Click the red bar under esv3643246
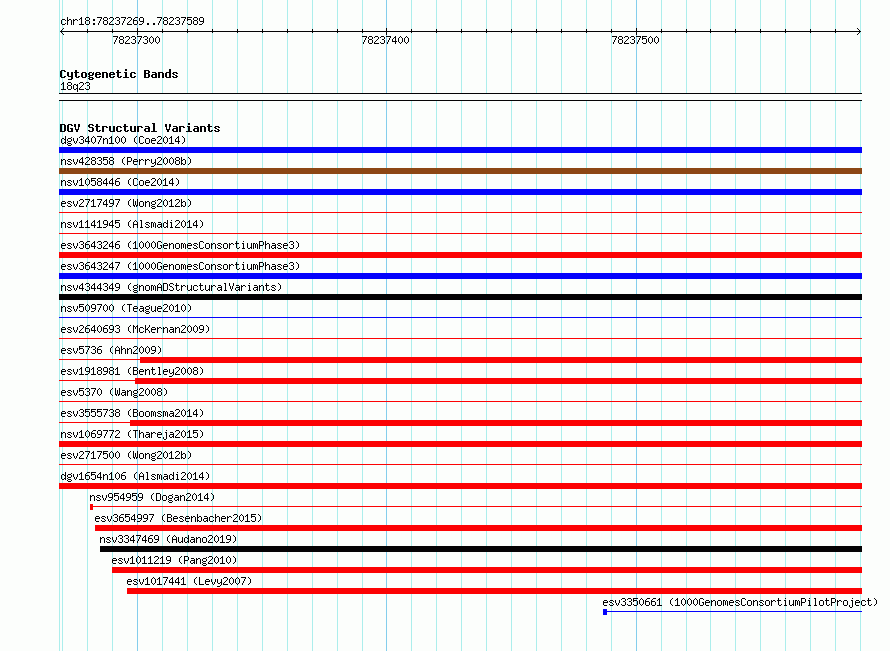The image size is (890, 651). tap(460, 255)
